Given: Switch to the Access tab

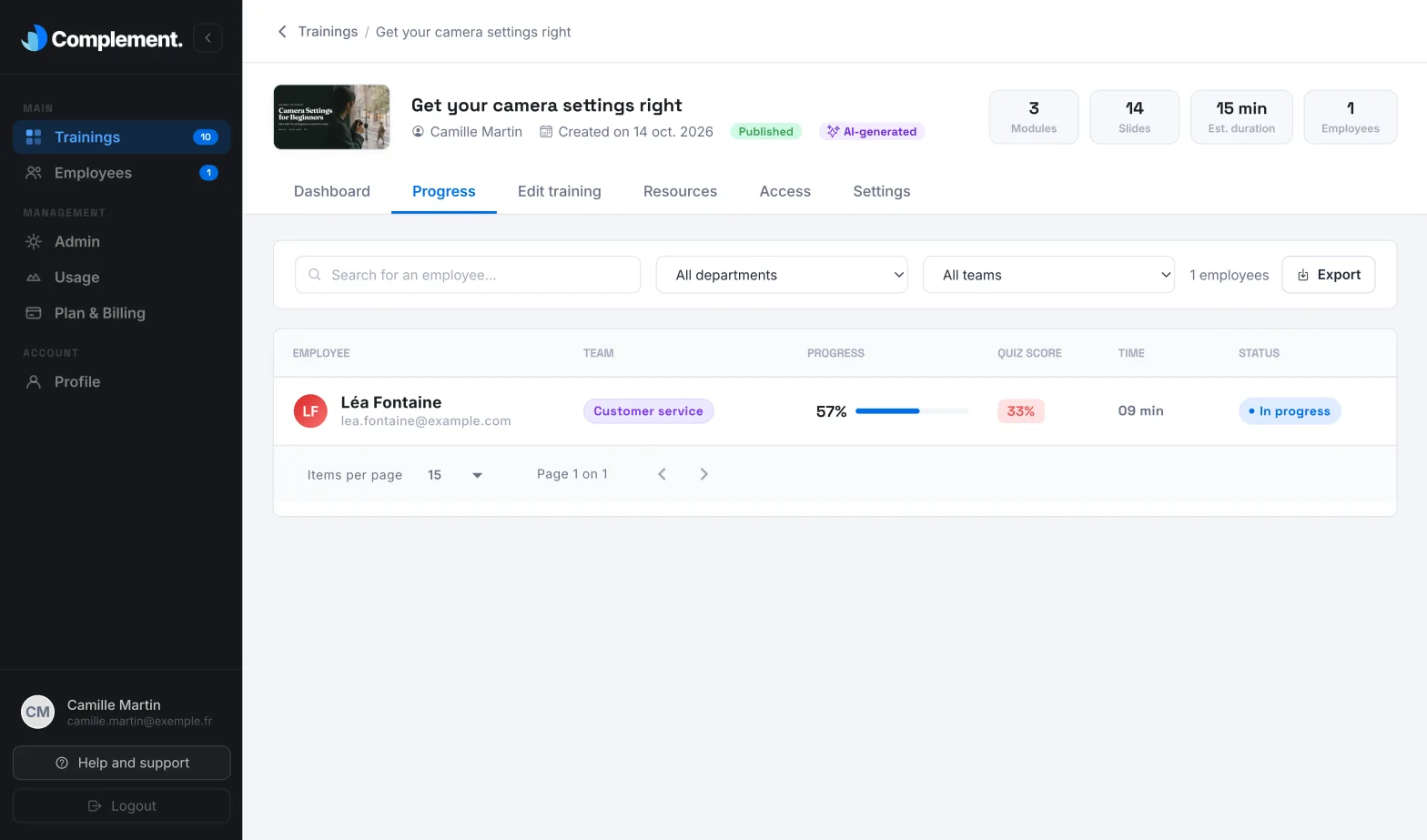Looking at the screenshot, I should click(785, 192).
